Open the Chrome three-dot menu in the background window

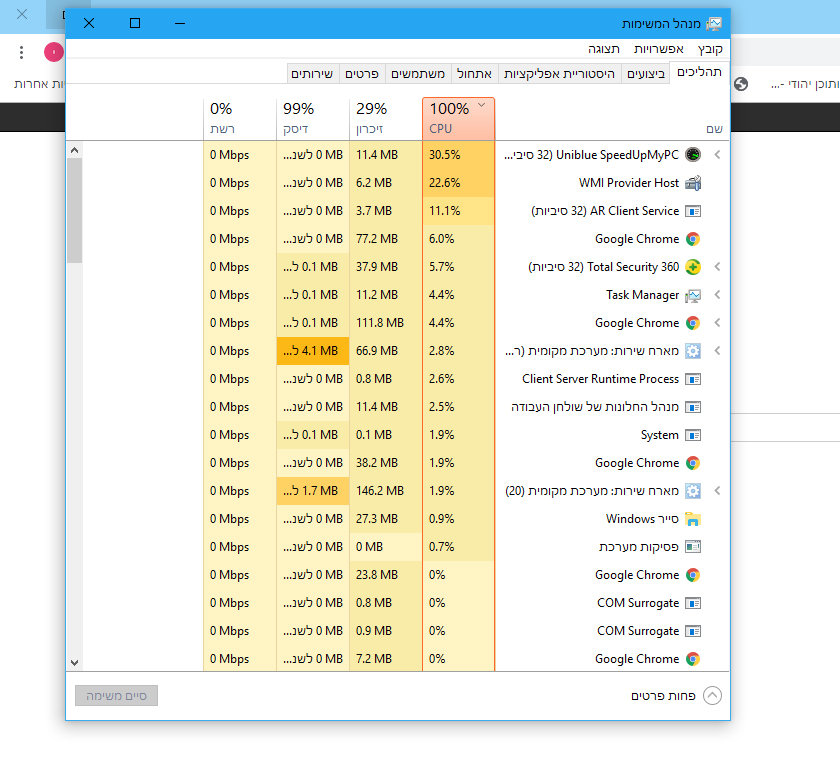pyautogui.click(x=21, y=52)
